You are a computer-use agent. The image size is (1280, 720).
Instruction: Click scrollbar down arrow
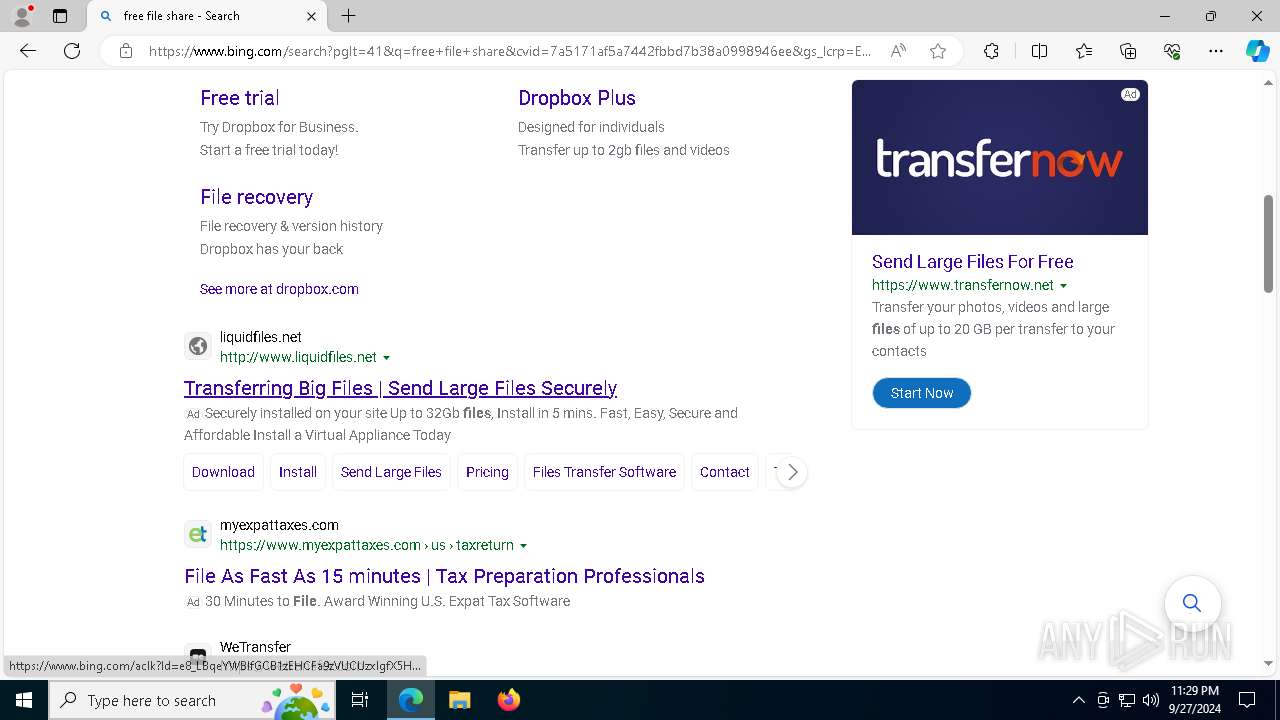coord(1268,663)
